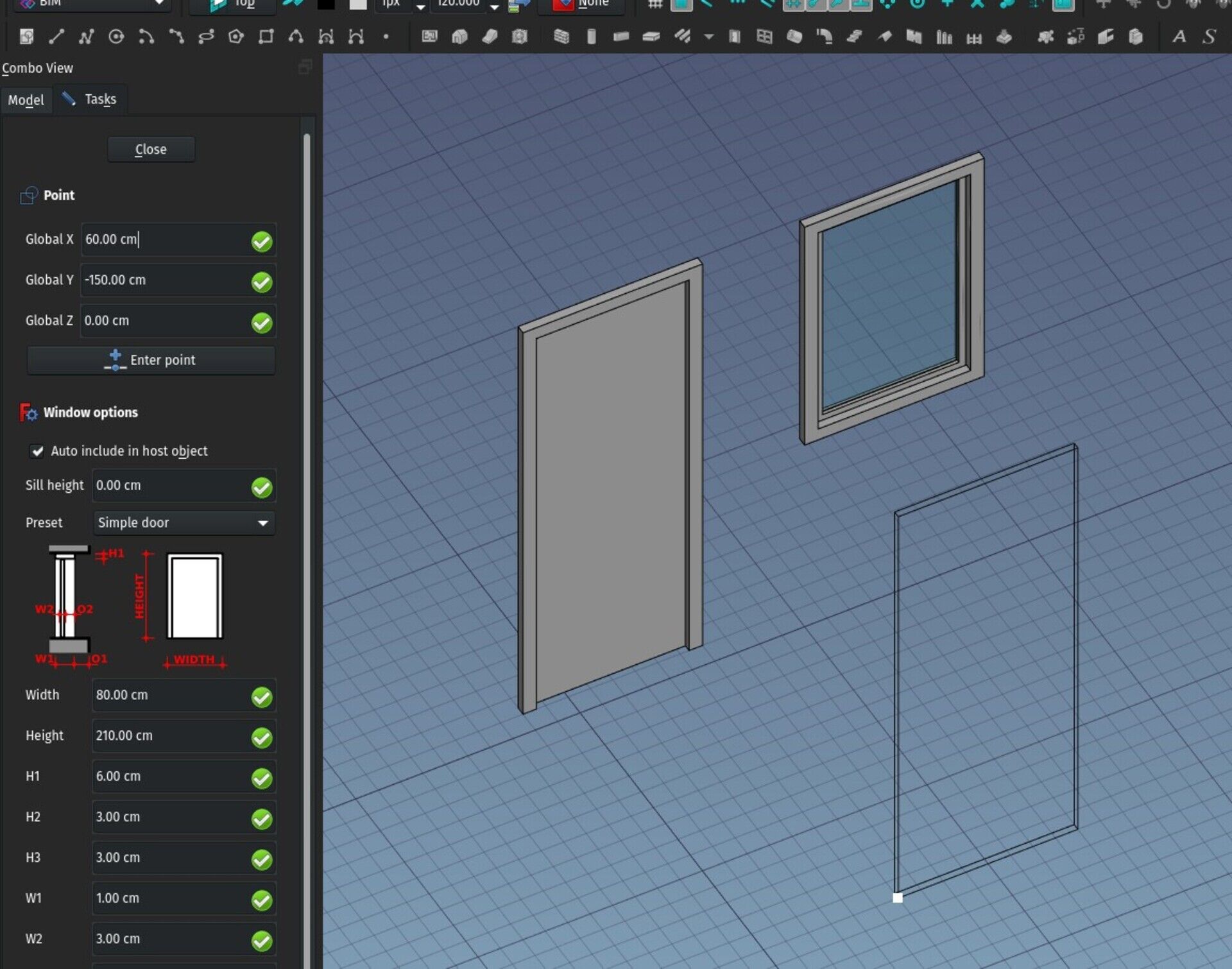Open the font size 120.000 dropdown arrow
The image size is (1232, 969).
494,6
